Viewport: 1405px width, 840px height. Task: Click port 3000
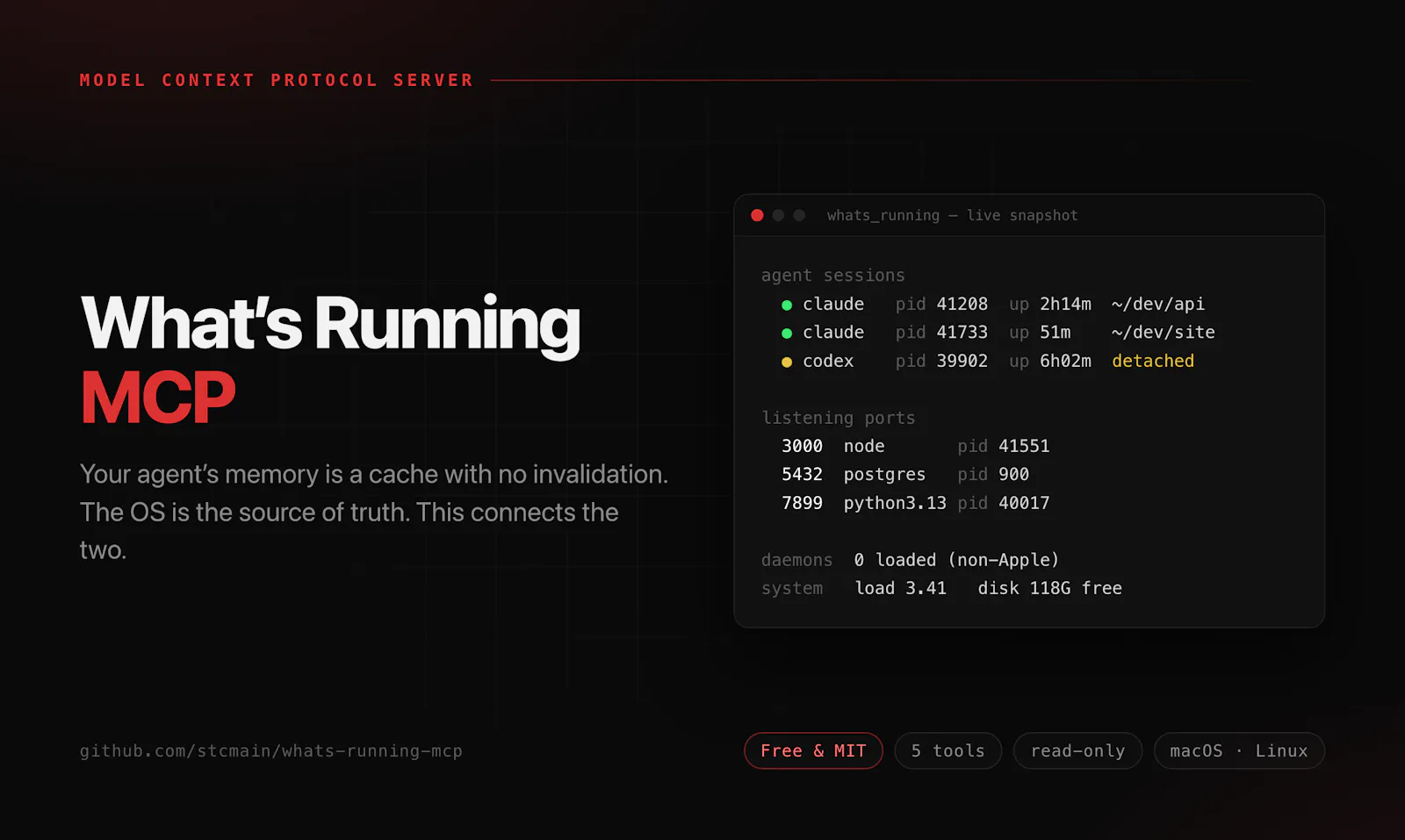pos(802,446)
